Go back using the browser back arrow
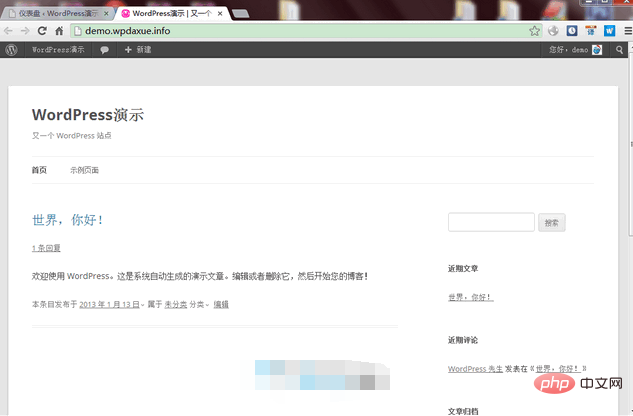 click(8, 31)
